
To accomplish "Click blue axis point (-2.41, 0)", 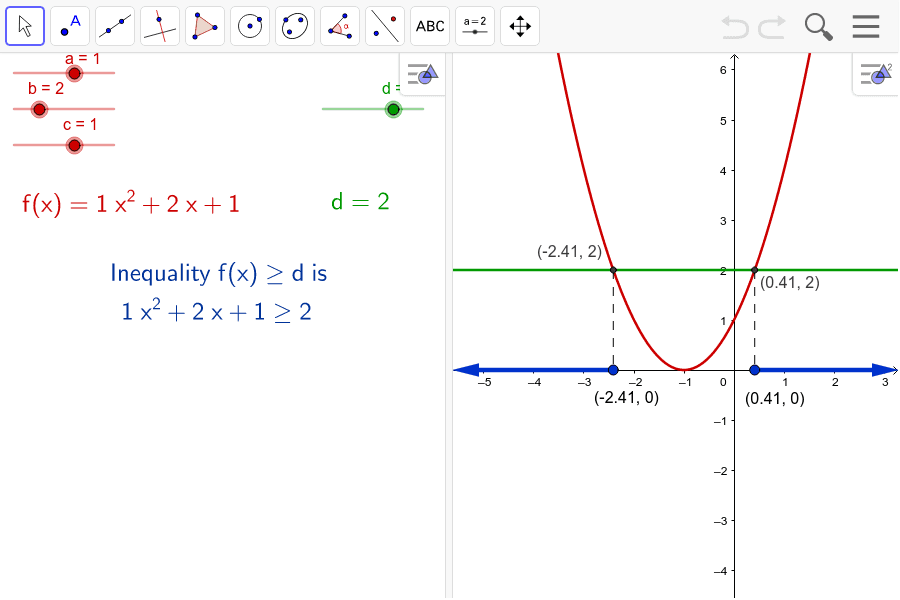I will (613, 370).
